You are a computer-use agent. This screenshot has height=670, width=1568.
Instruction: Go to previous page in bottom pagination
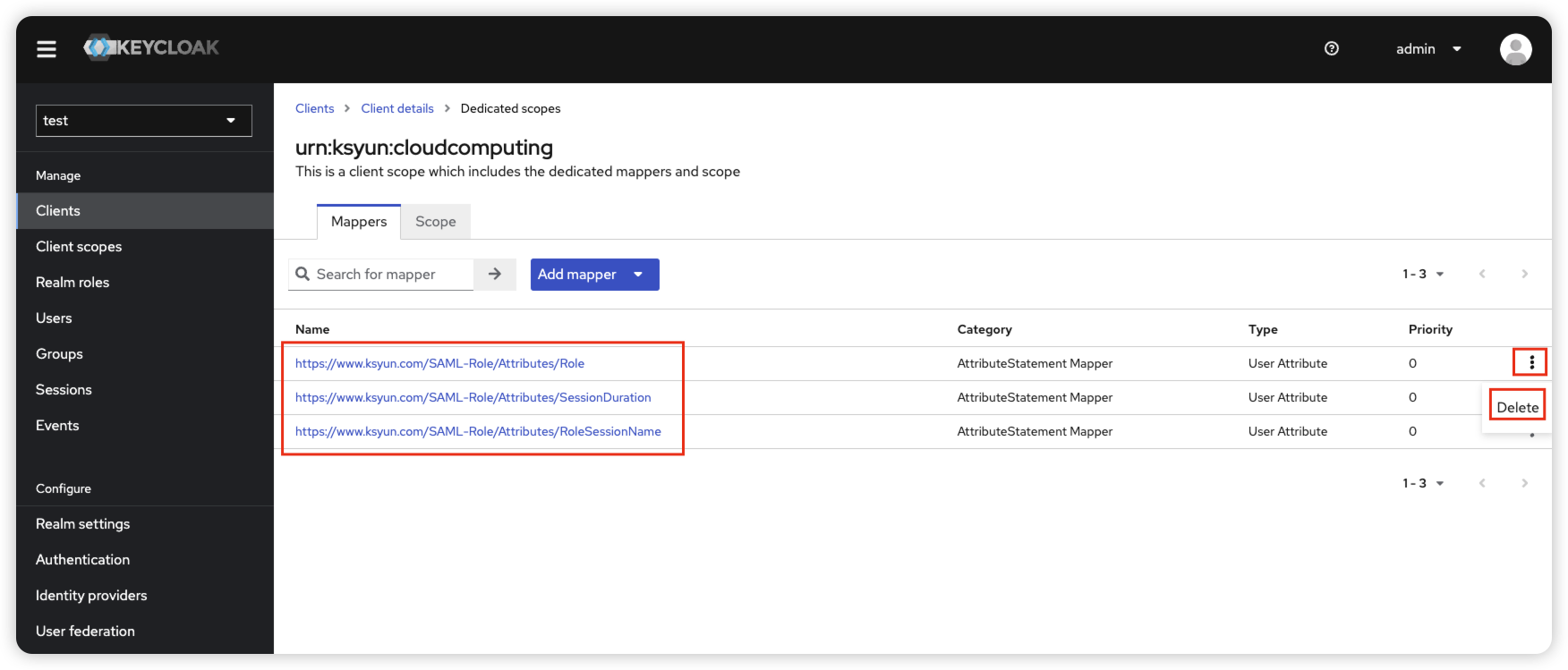[x=1482, y=483]
